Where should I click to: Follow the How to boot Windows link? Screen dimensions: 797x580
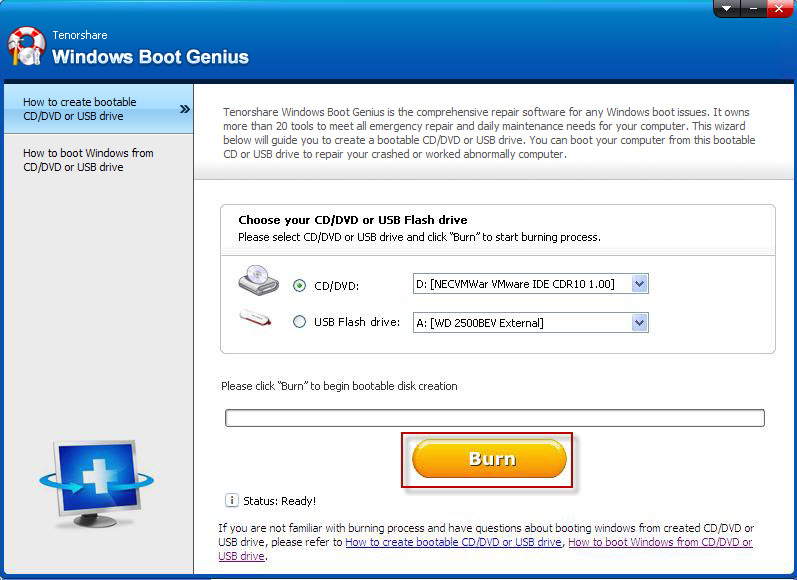[x=659, y=542]
